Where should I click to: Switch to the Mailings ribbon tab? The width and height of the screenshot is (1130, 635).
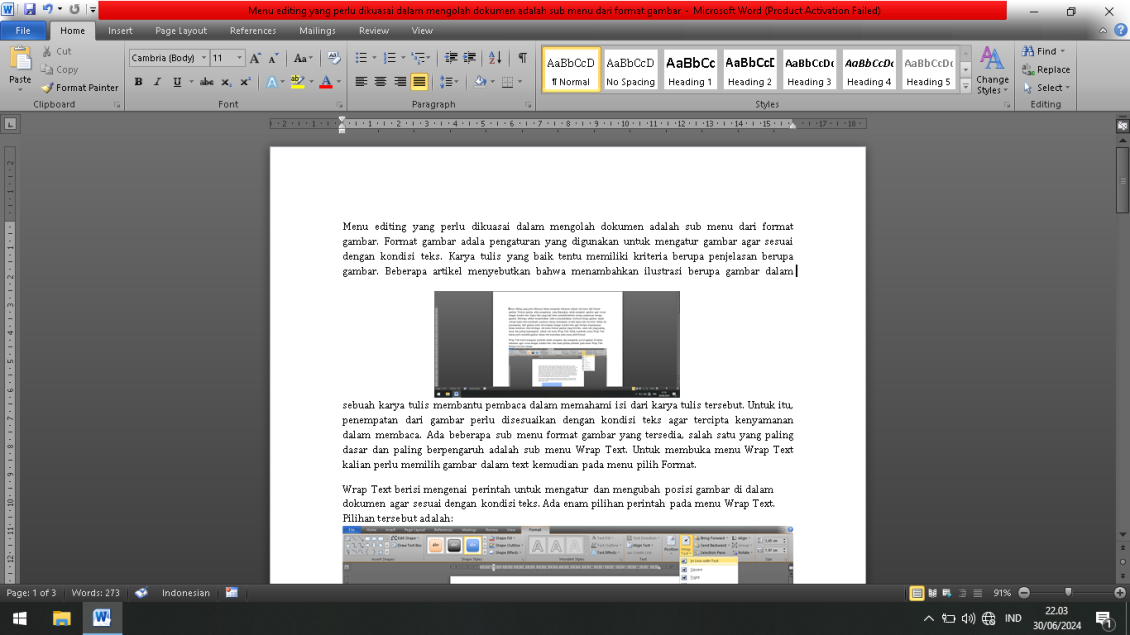[317, 30]
